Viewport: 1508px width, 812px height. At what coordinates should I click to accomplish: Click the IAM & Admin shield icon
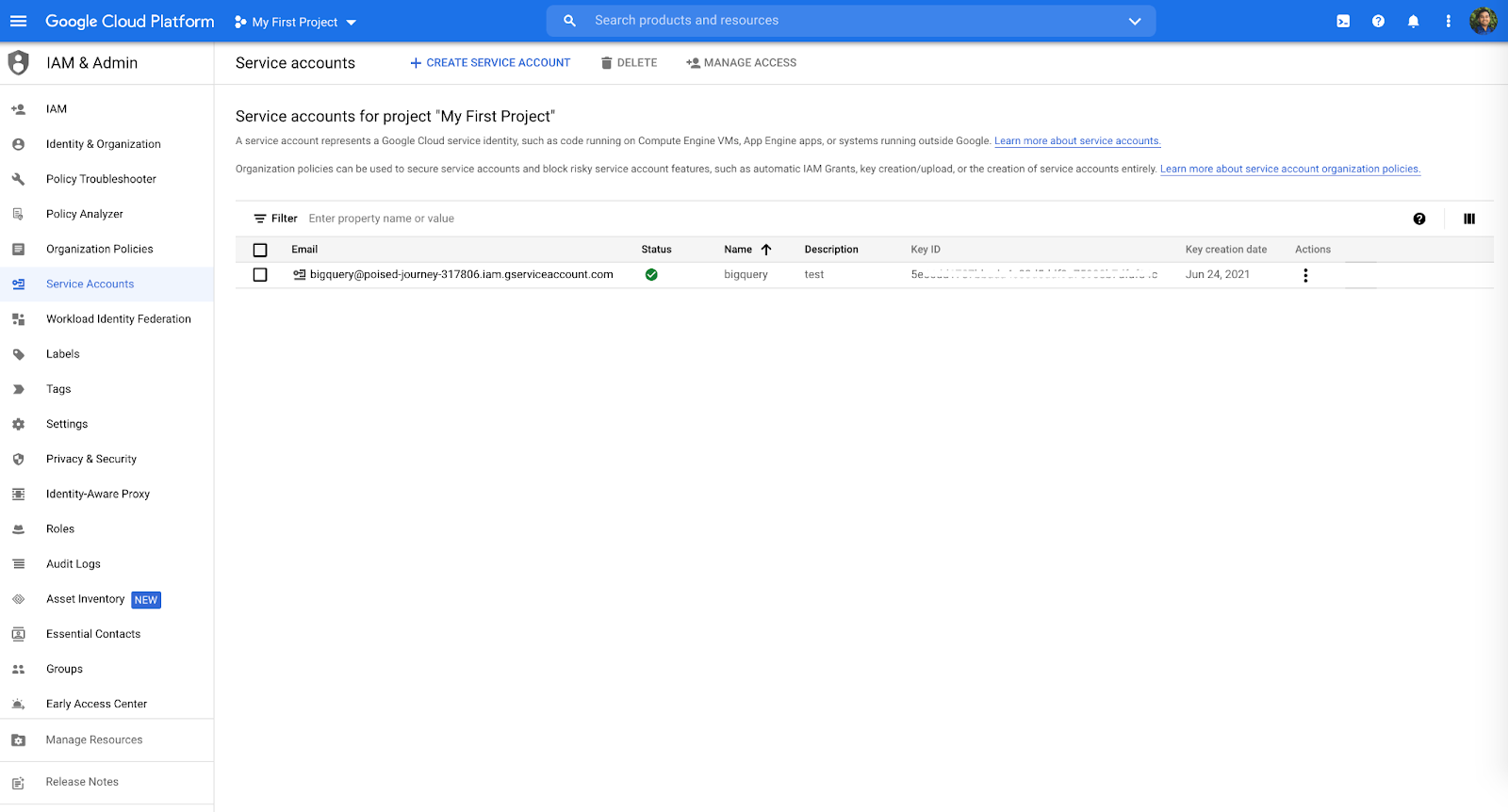click(19, 63)
